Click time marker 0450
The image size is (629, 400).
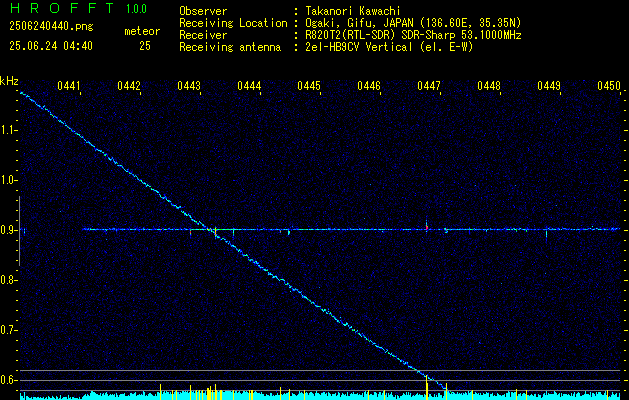point(609,85)
